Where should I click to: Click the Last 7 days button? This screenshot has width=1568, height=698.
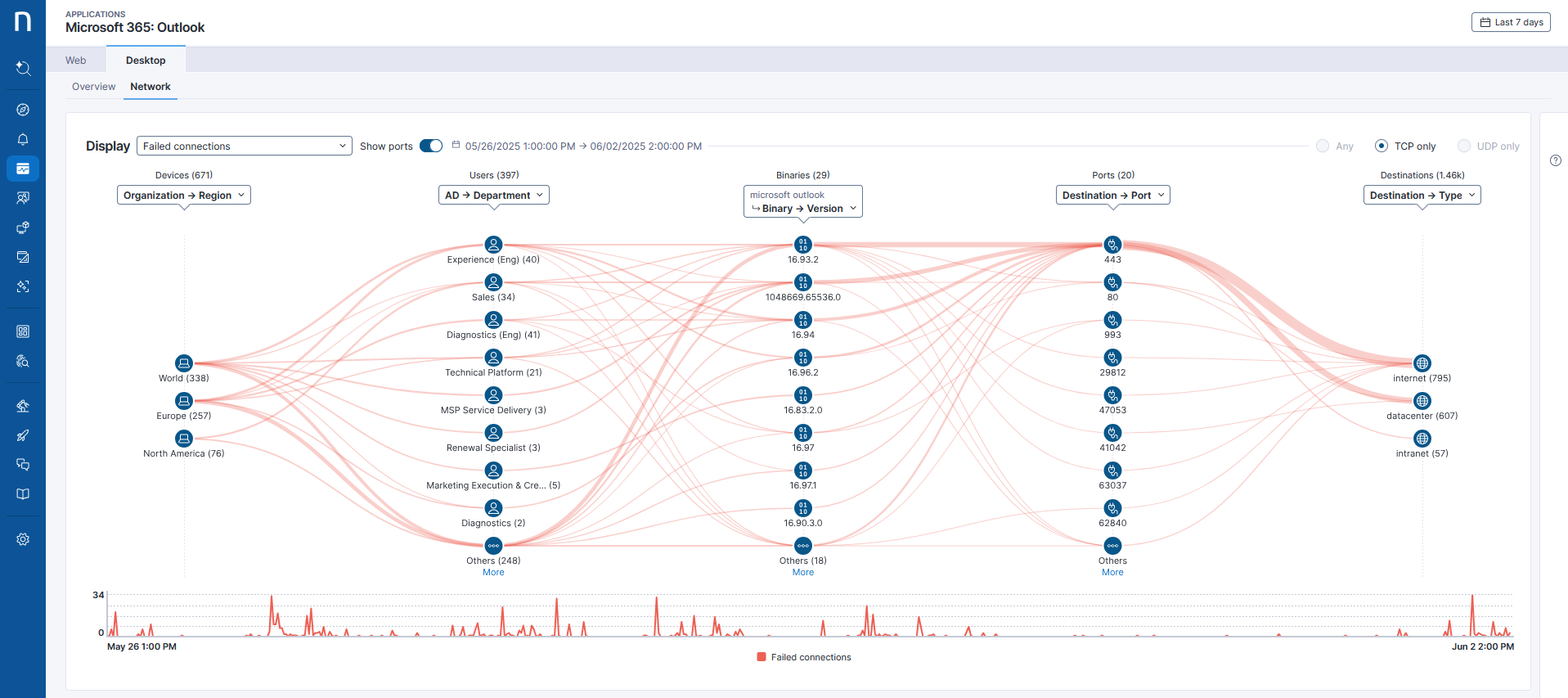[x=1511, y=22]
